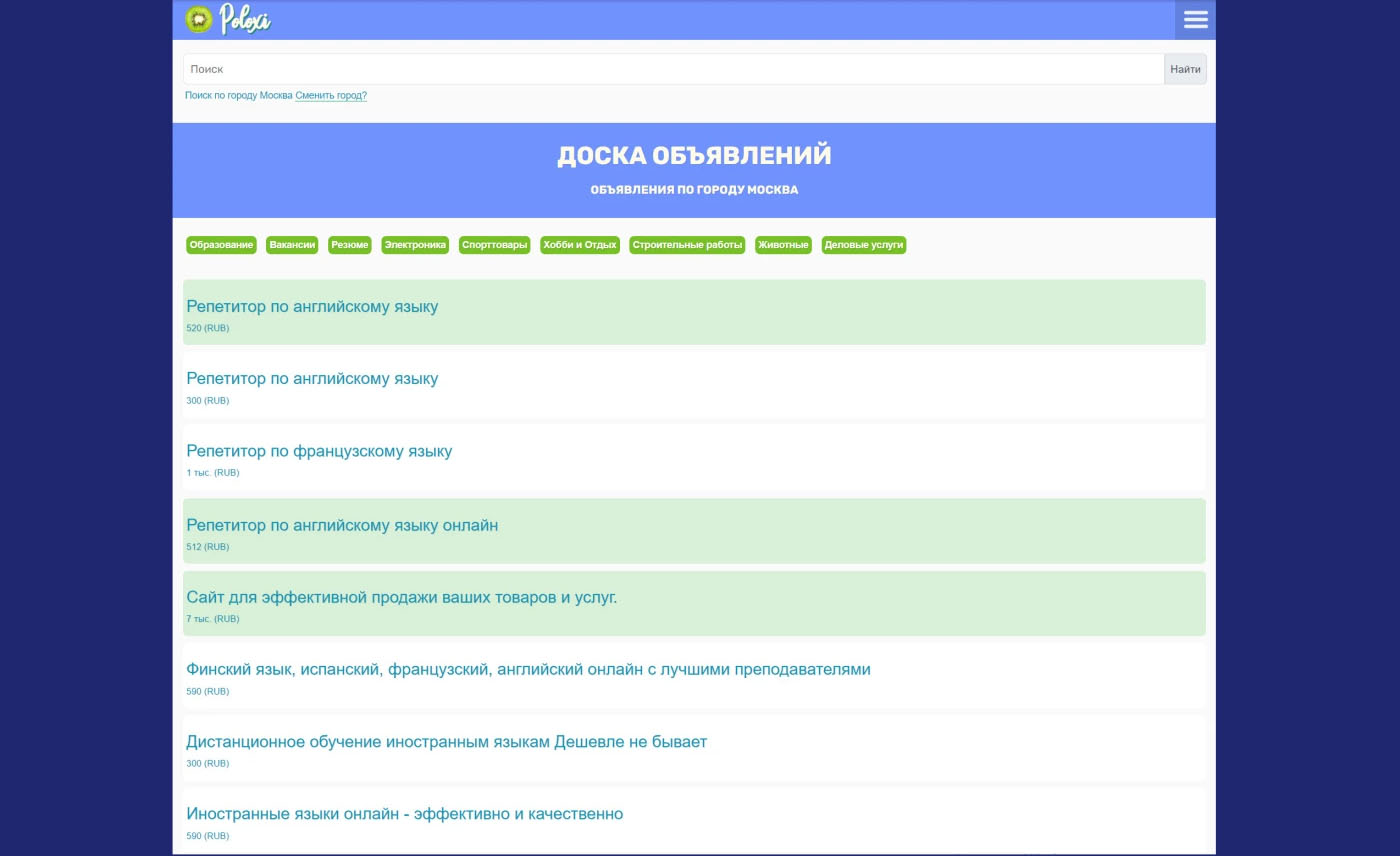
Task: Click the Найти search button
Action: [x=1185, y=69]
